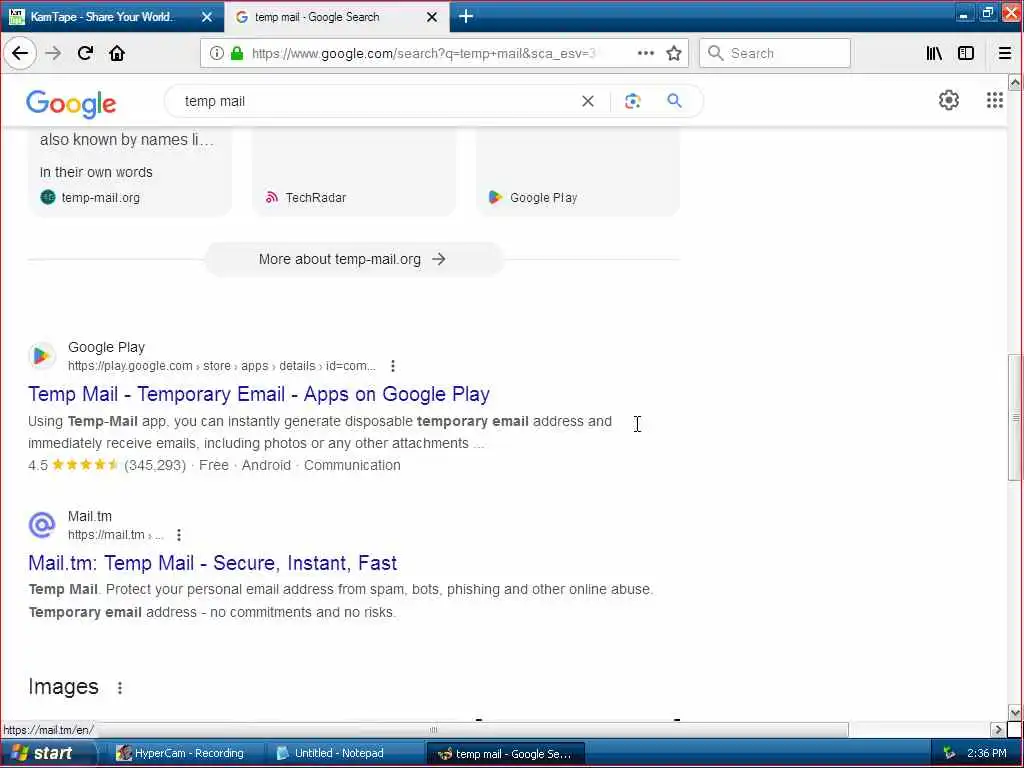Click the forward navigation arrow
Image resolution: width=1024 pixels, height=768 pixels.
53,54
